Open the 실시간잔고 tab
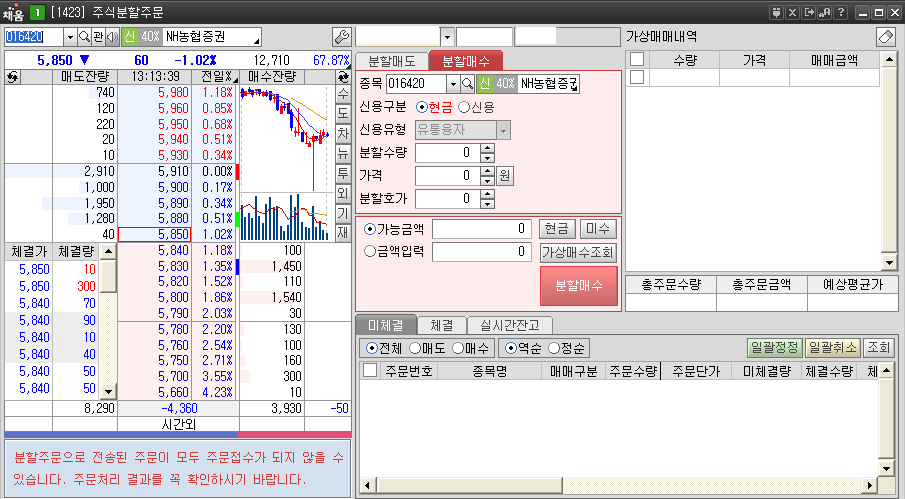The height and width of the screenshot is (499, 905). point(509,325)
